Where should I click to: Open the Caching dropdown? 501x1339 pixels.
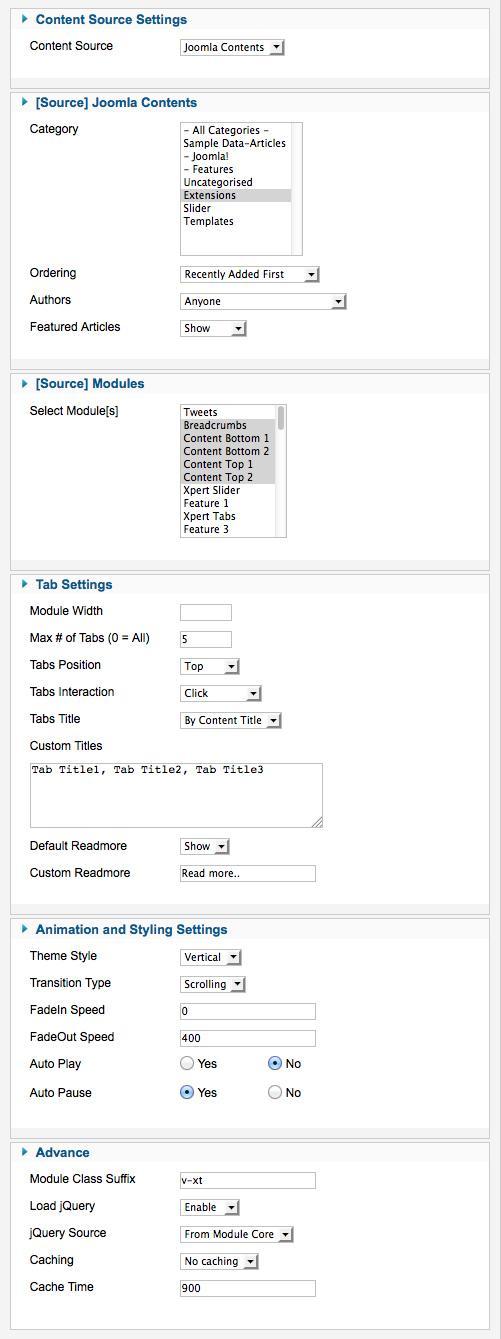(220, 1261)
